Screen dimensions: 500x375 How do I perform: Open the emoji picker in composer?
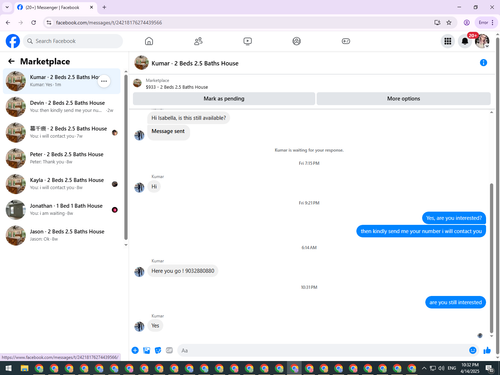[x=473, y=350]
